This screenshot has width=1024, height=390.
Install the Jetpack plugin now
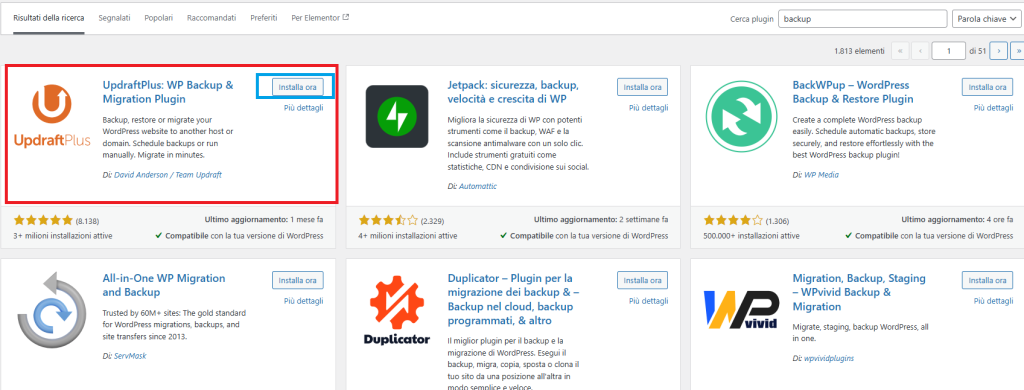point(643,87)
